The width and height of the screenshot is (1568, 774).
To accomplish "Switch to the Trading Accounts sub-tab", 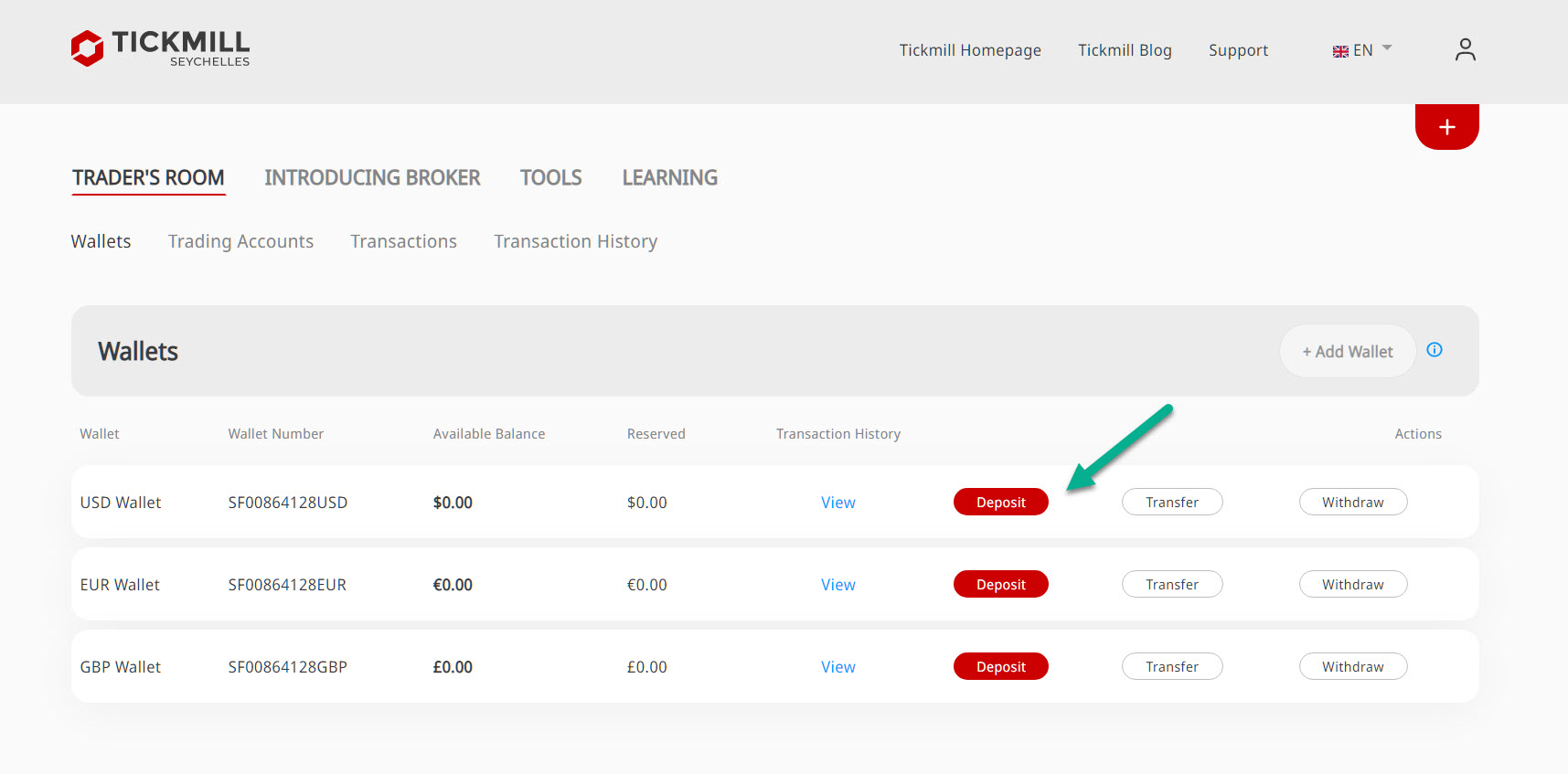I will pos(240,241).
